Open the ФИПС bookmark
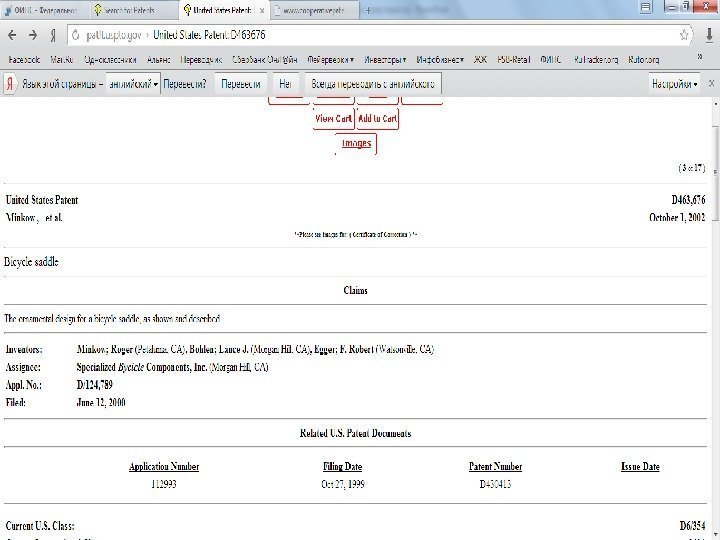720x540 pixels. point(551,59)
